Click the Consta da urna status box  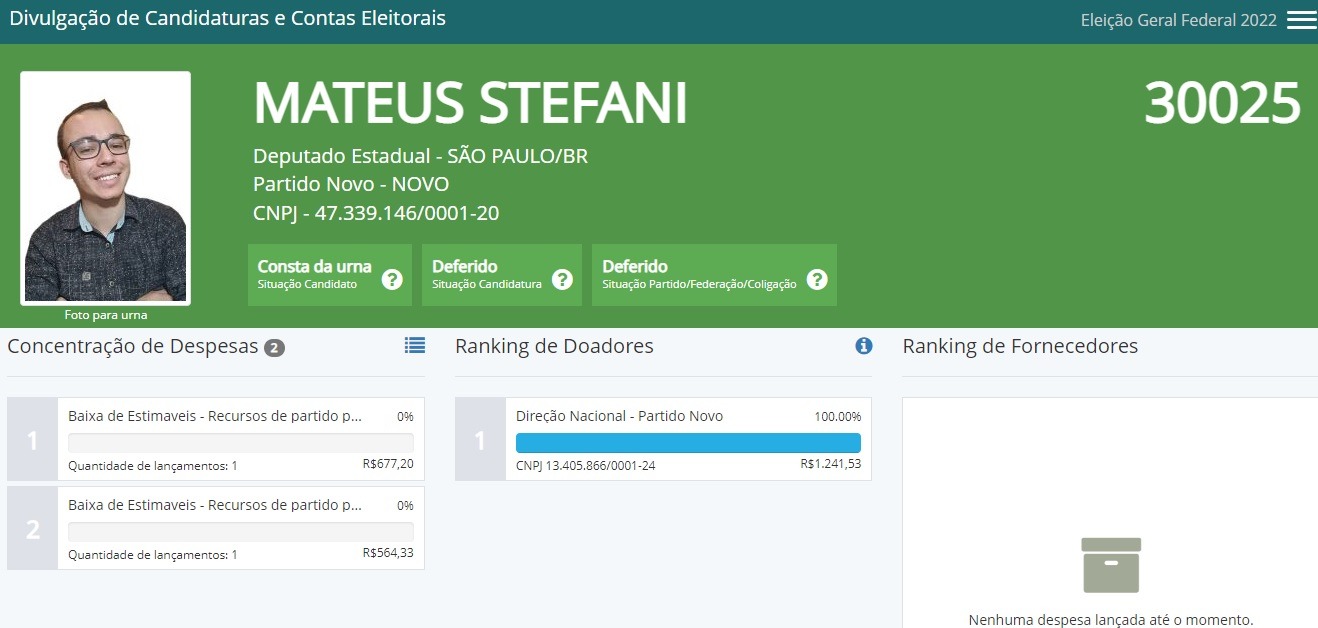(x=314, y=275)
